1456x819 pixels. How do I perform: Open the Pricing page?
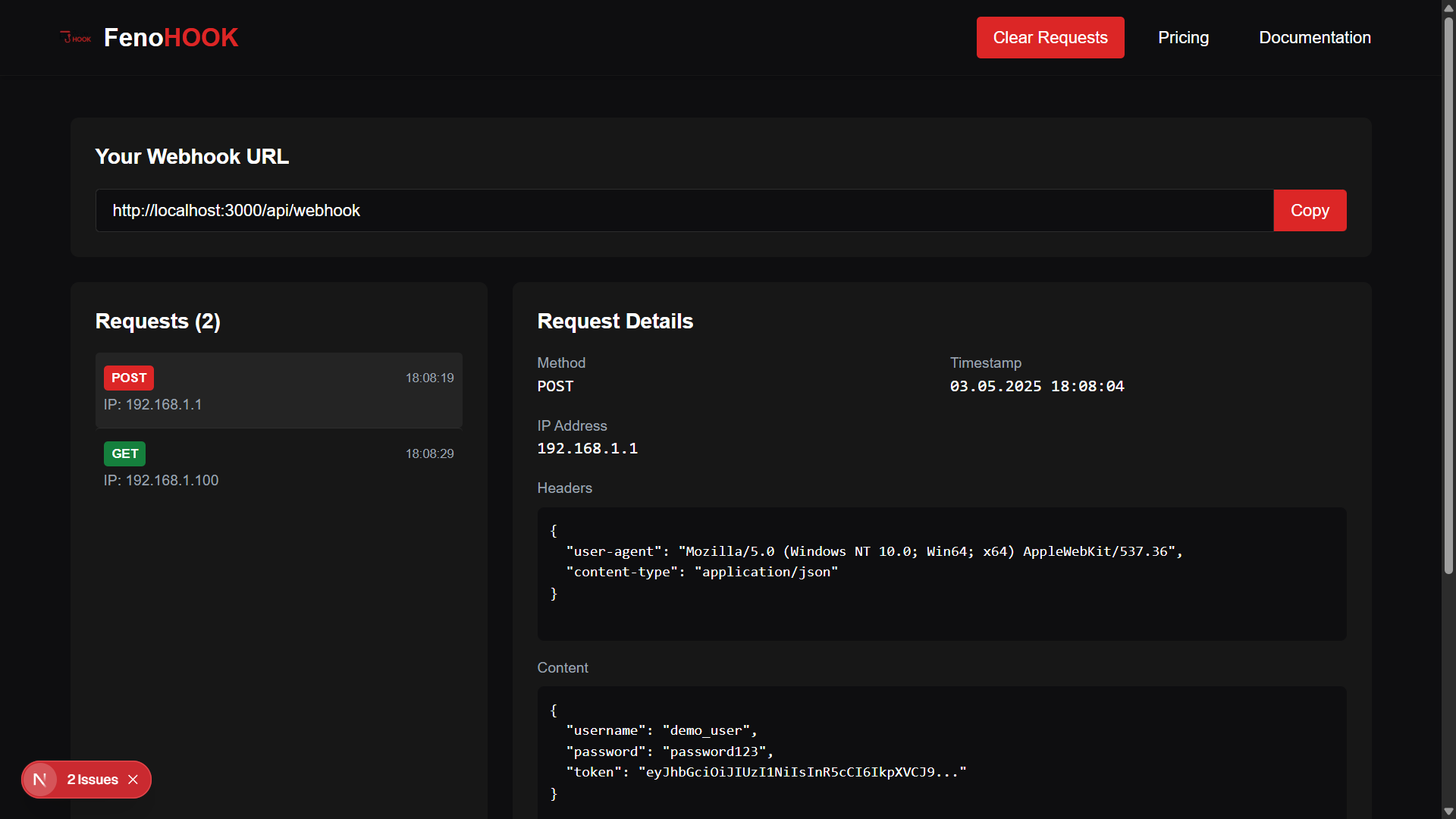(x=1183, y=38)
